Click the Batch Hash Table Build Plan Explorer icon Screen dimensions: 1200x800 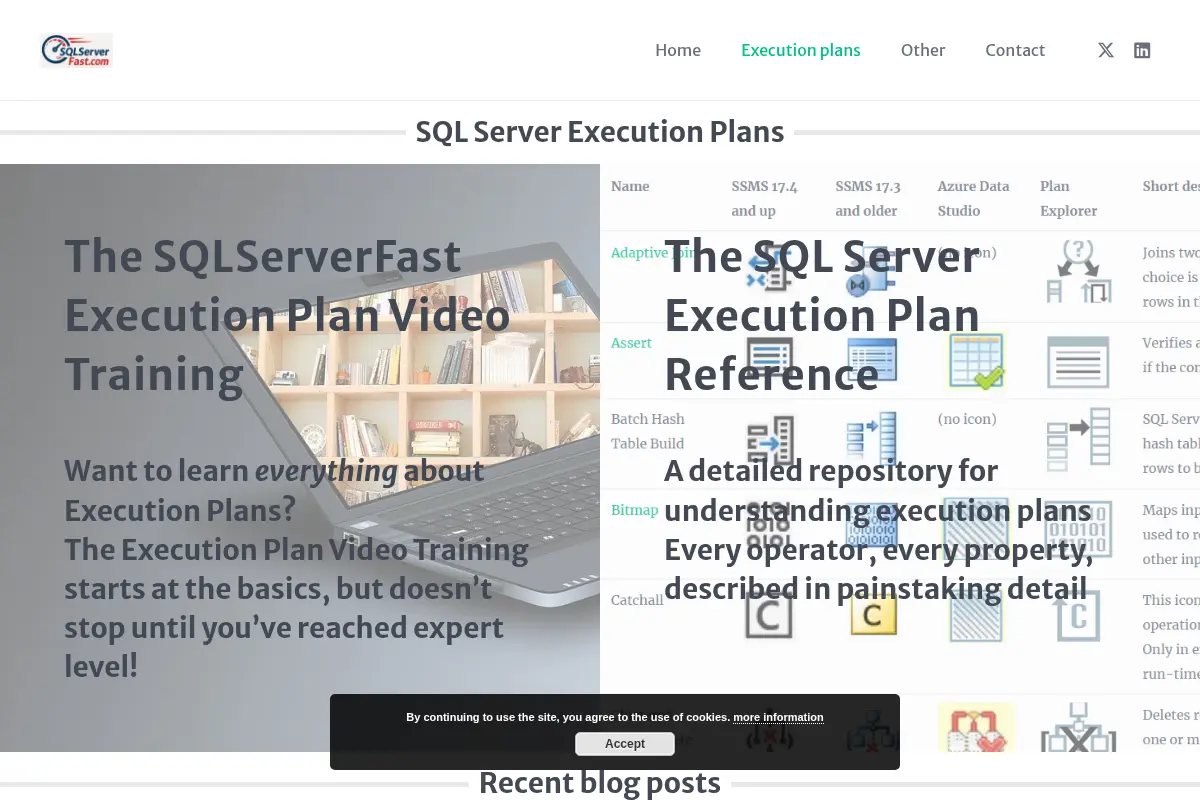pyautogui.click(x=1078, y=440)
